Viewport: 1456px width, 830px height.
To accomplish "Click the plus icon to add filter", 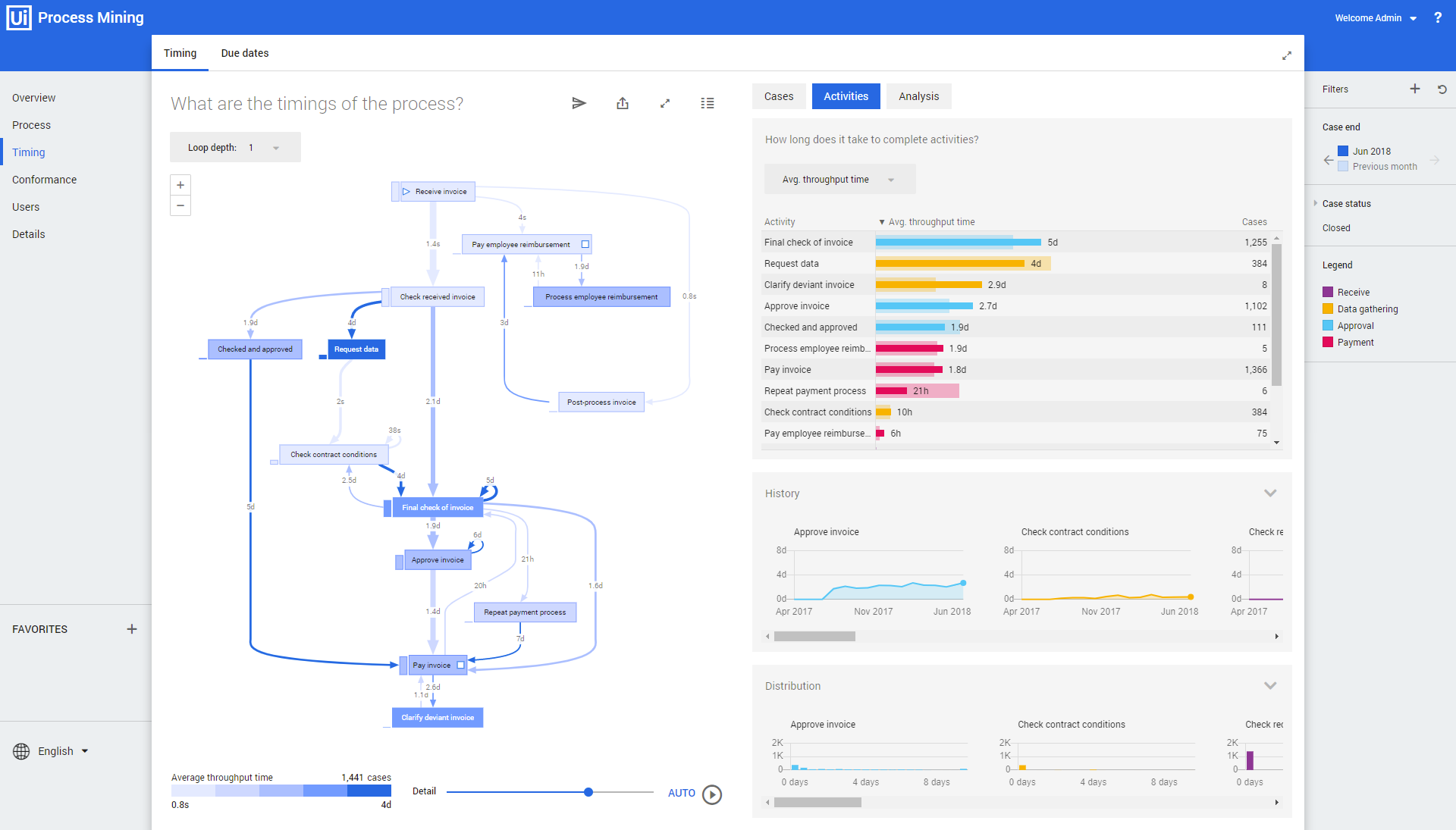I will click(1415, 89).
